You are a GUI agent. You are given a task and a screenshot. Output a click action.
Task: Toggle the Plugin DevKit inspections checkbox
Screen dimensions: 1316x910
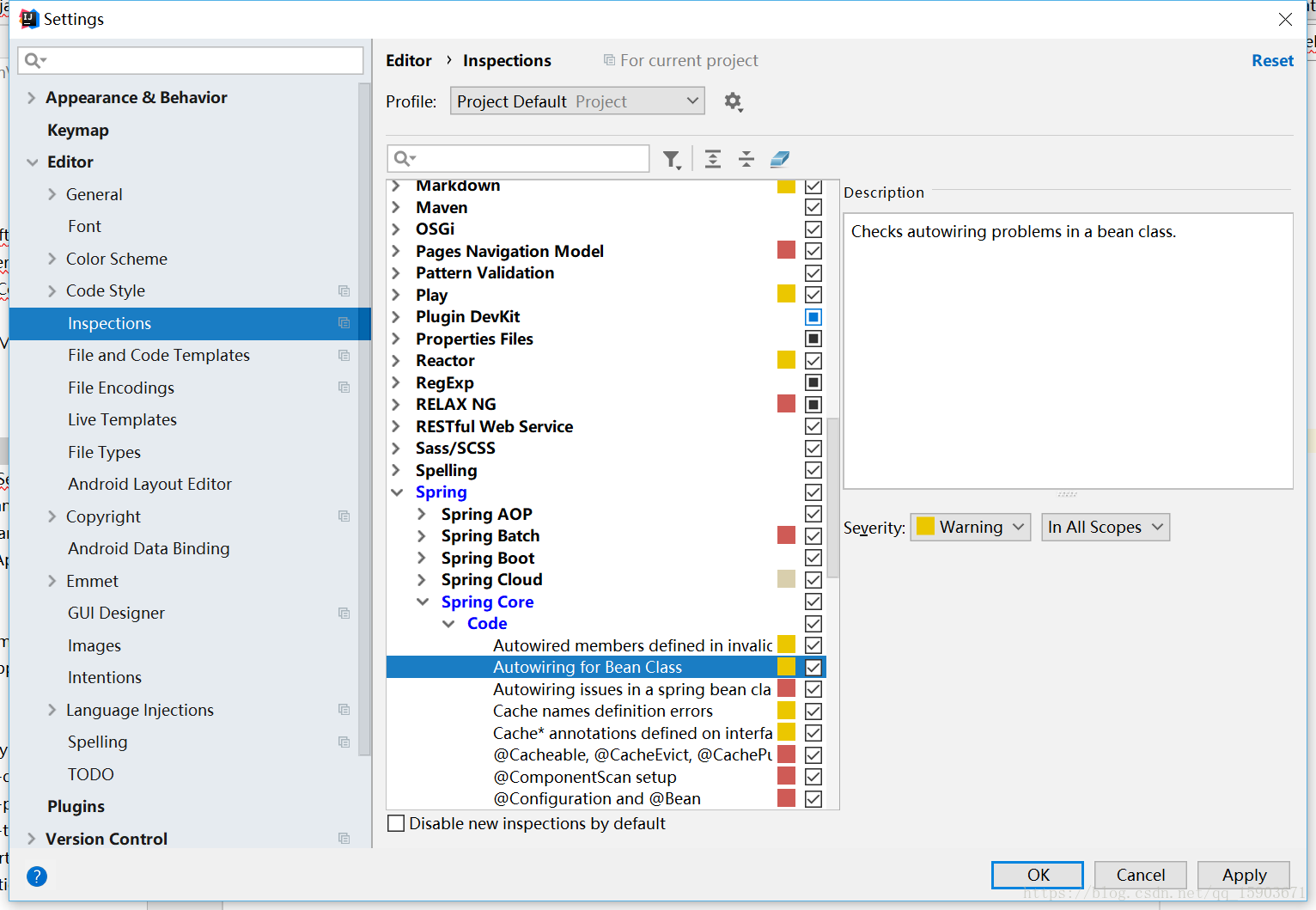point(813,317)
